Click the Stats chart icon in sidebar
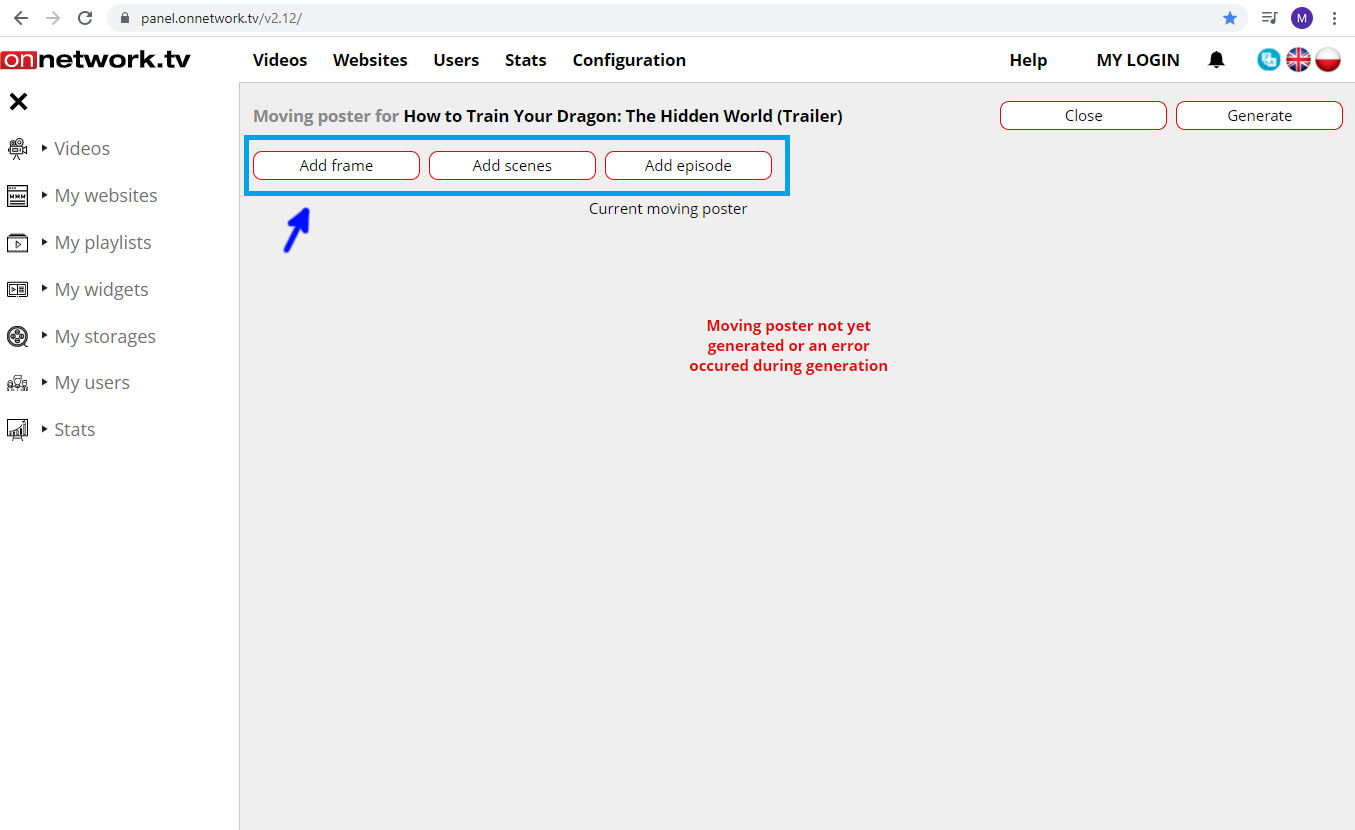 [17, 430]
